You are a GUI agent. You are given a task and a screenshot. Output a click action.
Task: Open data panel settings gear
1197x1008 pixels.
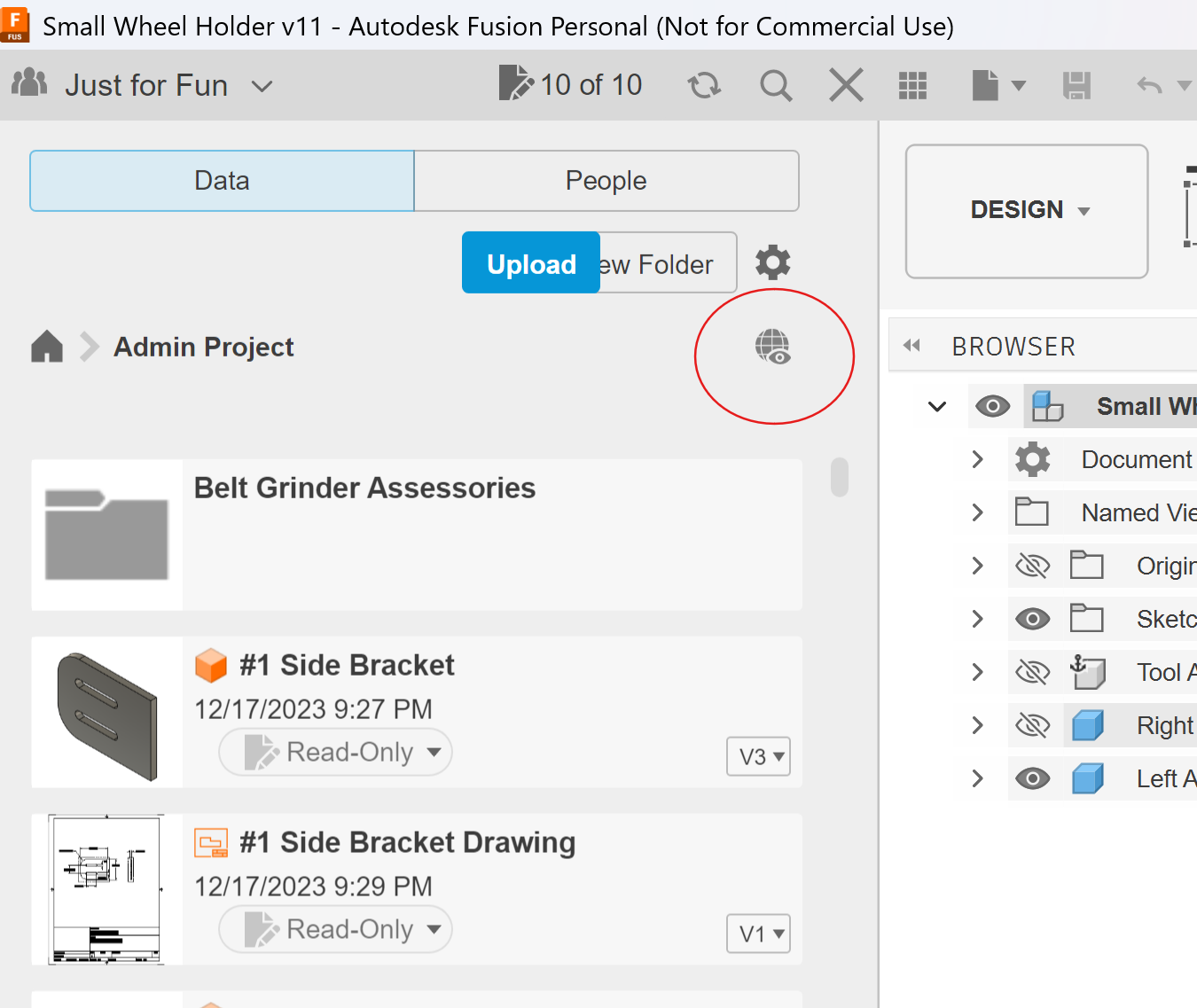pos(772,262)
